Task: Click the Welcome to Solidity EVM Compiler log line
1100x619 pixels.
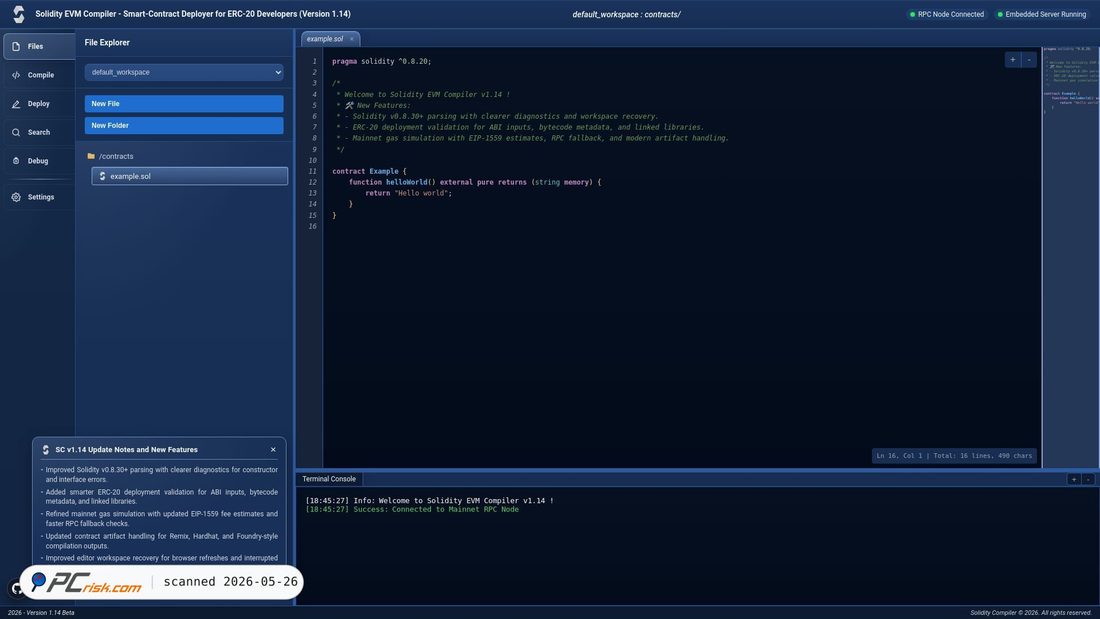Action: [x=429, y=501]
